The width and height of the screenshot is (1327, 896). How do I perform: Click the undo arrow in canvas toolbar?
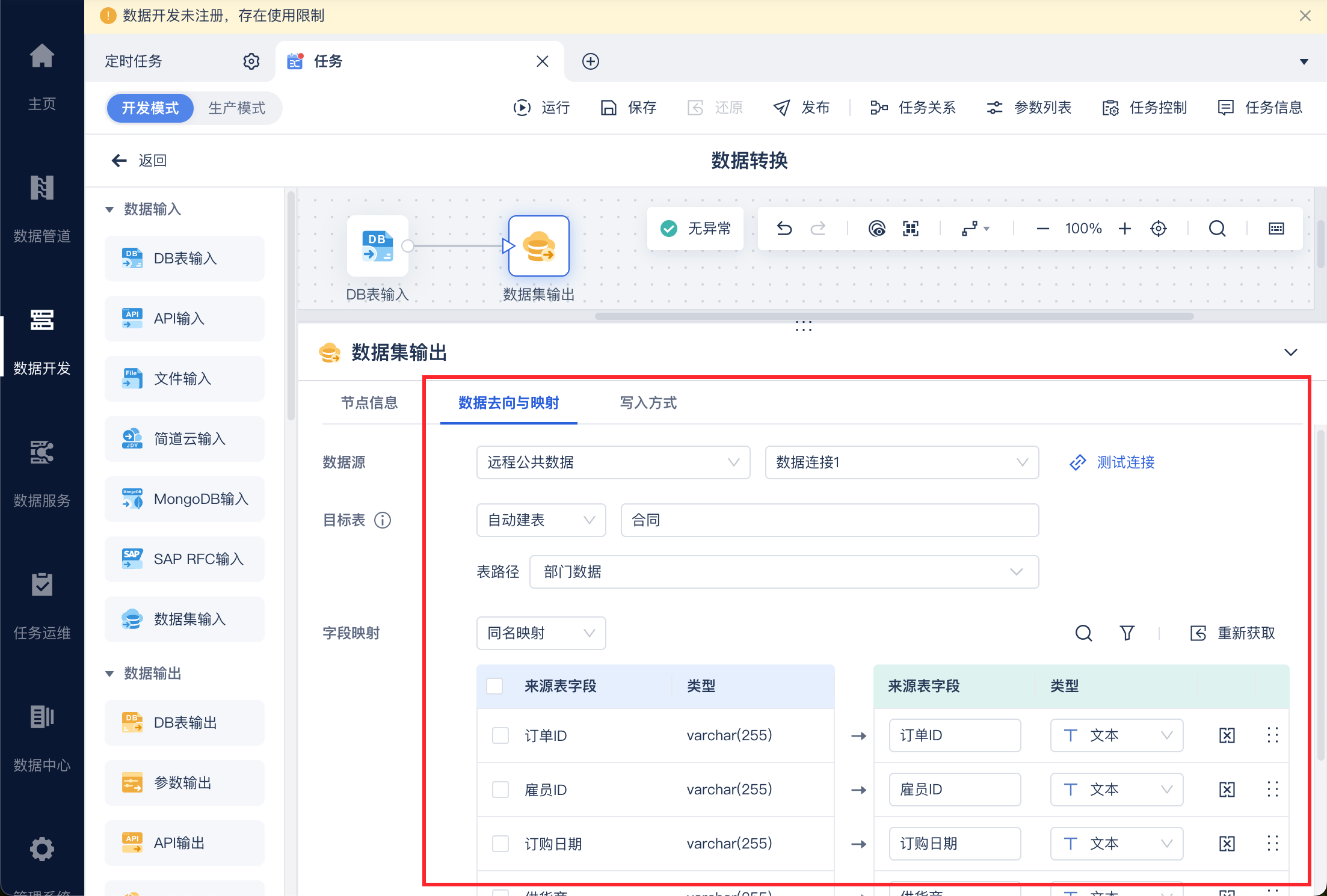pos(784,229)
